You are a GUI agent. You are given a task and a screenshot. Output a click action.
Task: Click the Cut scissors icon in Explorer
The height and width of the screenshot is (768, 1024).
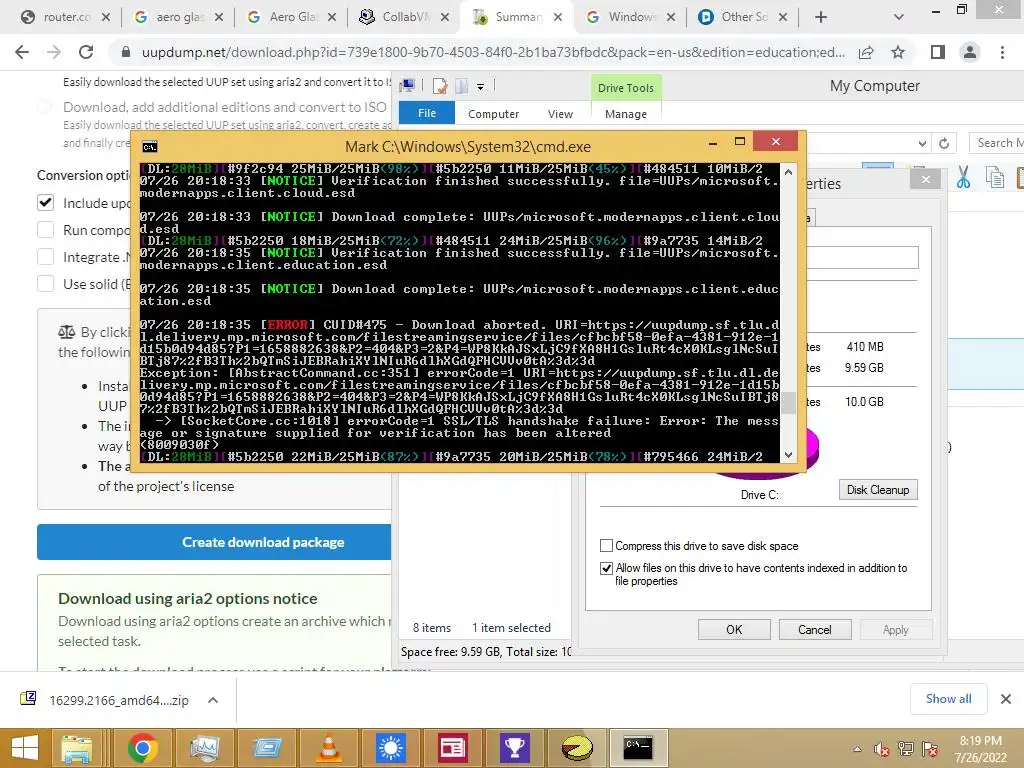[x=963, y=177]
